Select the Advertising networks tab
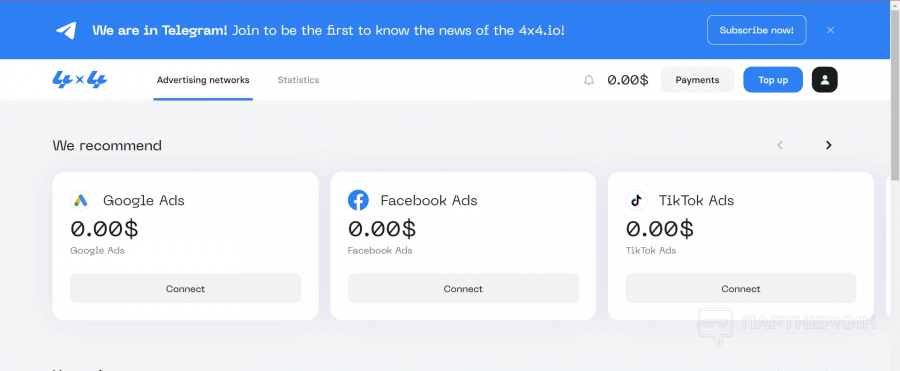Screen dimensions: 900x371 pos(203,80)
